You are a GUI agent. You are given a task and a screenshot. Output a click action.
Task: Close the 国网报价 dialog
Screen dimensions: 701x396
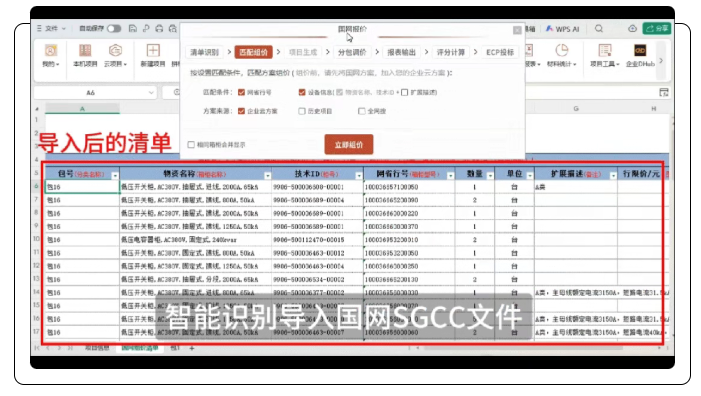517,30
